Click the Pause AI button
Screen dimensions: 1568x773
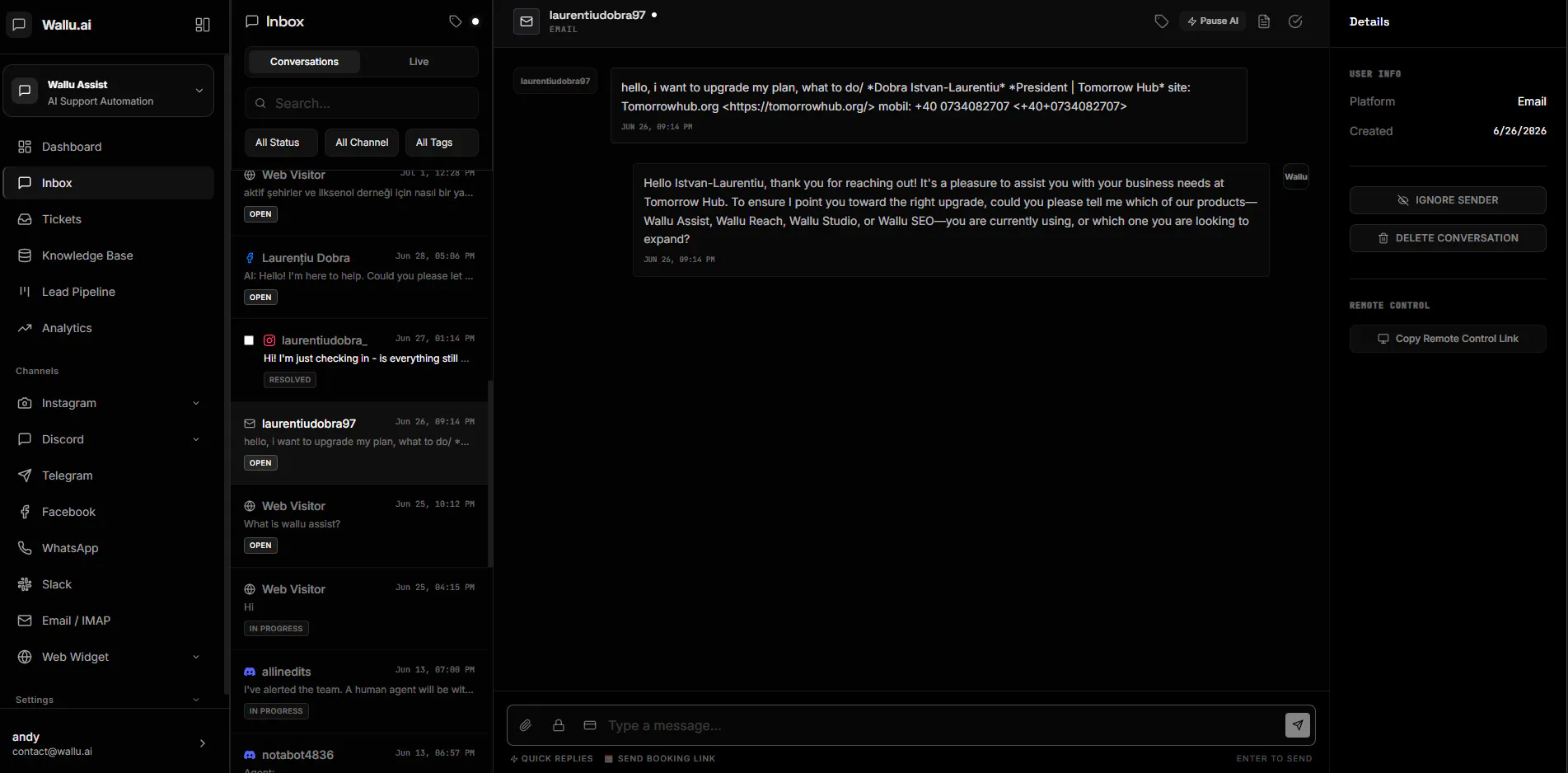click(x=1213, y=21)
